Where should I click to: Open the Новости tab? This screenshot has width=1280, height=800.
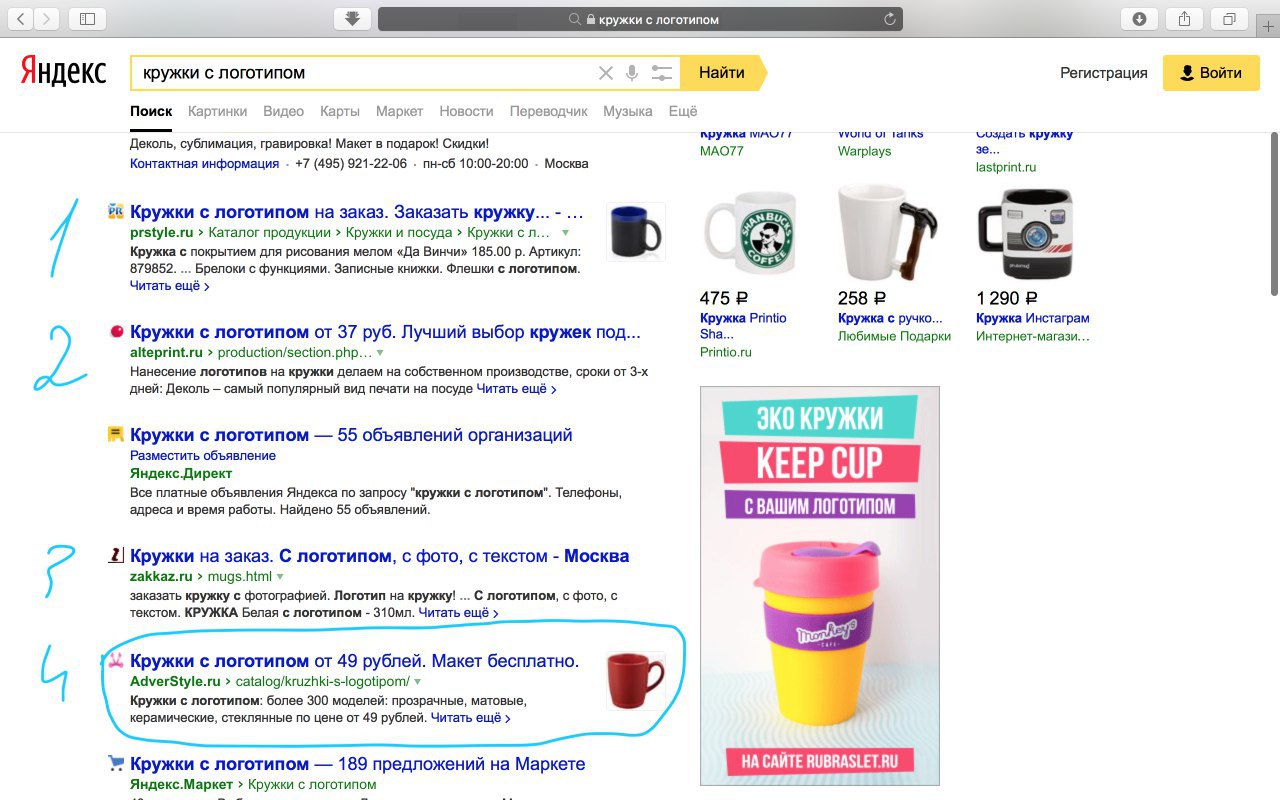(x=466, y=111)
